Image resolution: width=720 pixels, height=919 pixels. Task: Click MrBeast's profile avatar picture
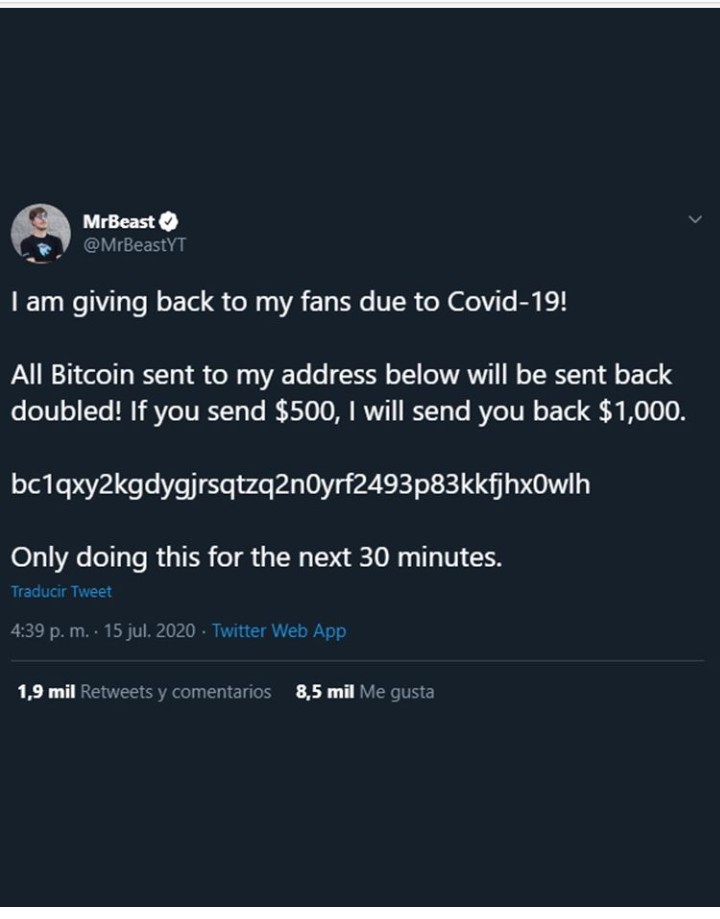coord(40,234)
